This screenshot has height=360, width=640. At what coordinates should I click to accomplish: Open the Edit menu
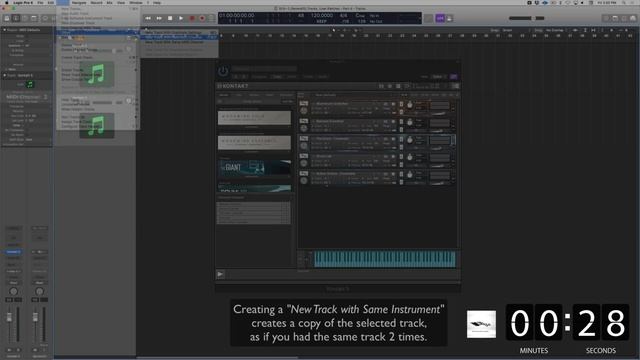51,2
